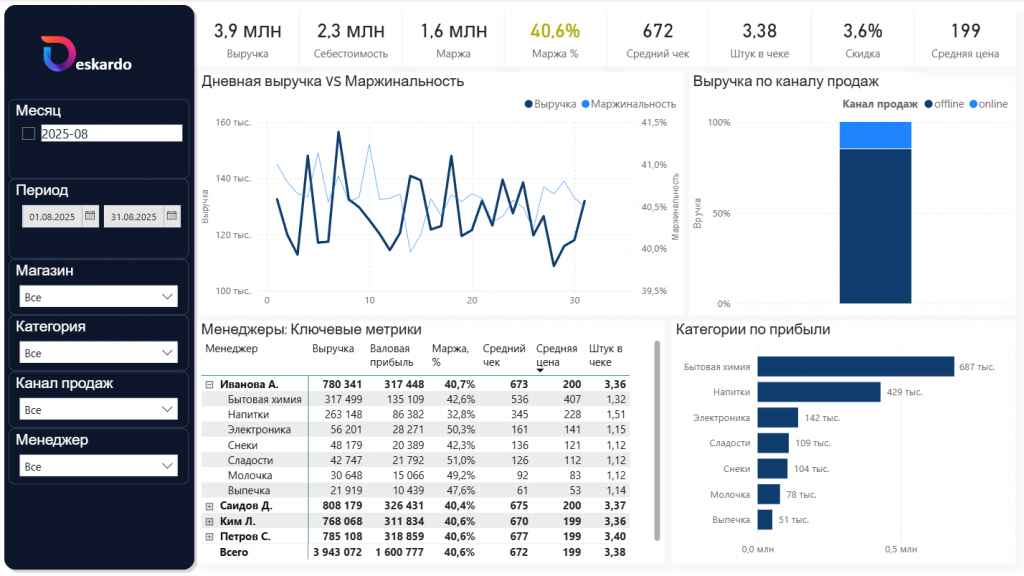Open the calendar for the start date 01.08.2025
Viewport: 1024px width, 576px height.
coord(90,215)
